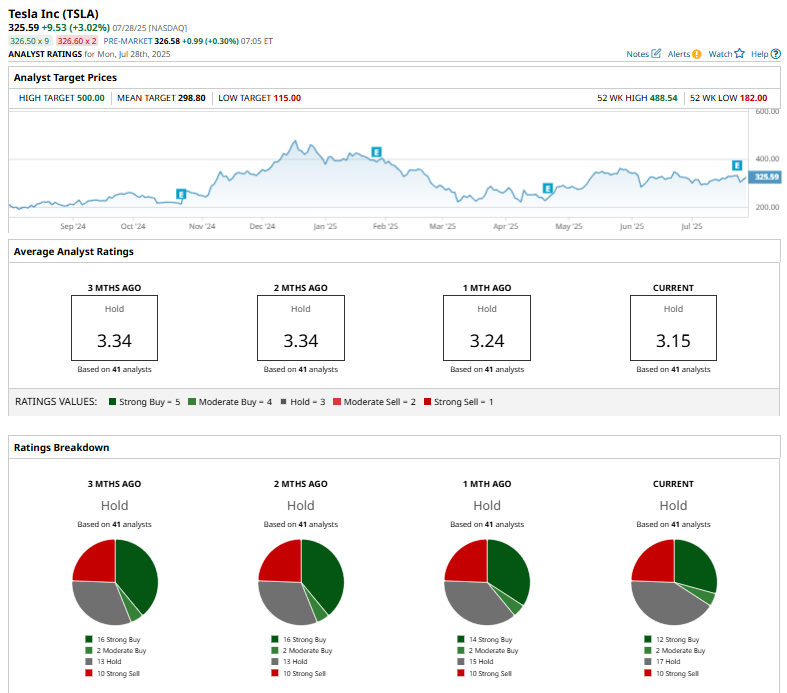The width and height of the screenshot is (787, 693).
Task: Click the earnings marker near Nov '24
Action: pos(181,194)
